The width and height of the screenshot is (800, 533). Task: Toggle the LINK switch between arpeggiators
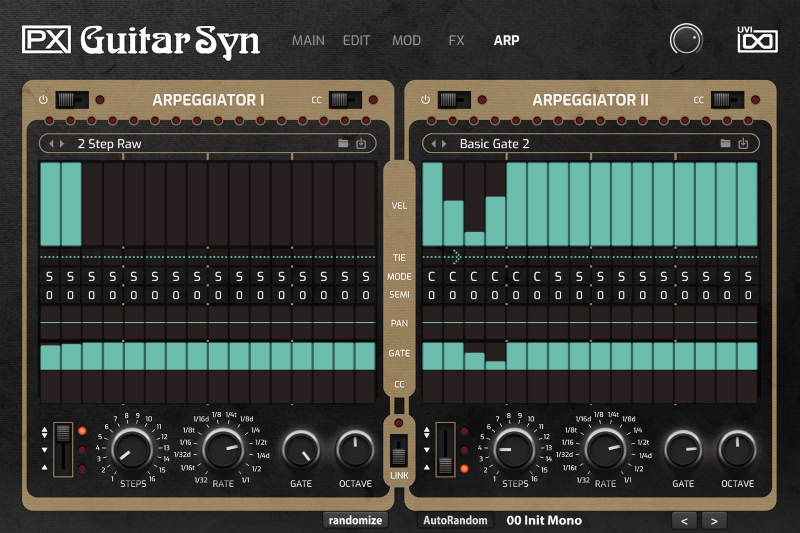[x=398, y=450]
